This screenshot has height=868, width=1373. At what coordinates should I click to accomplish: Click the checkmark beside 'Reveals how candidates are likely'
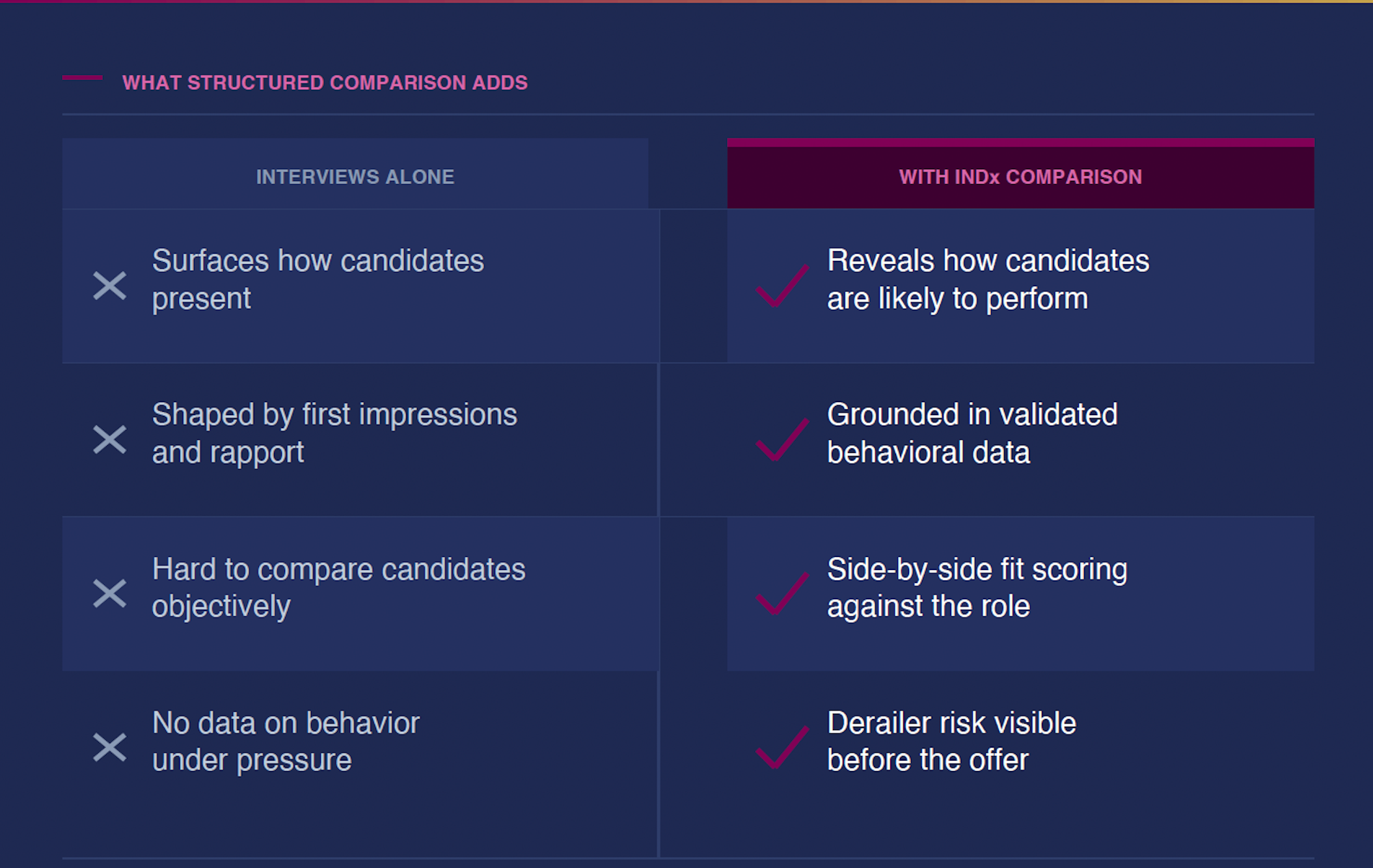782,286
